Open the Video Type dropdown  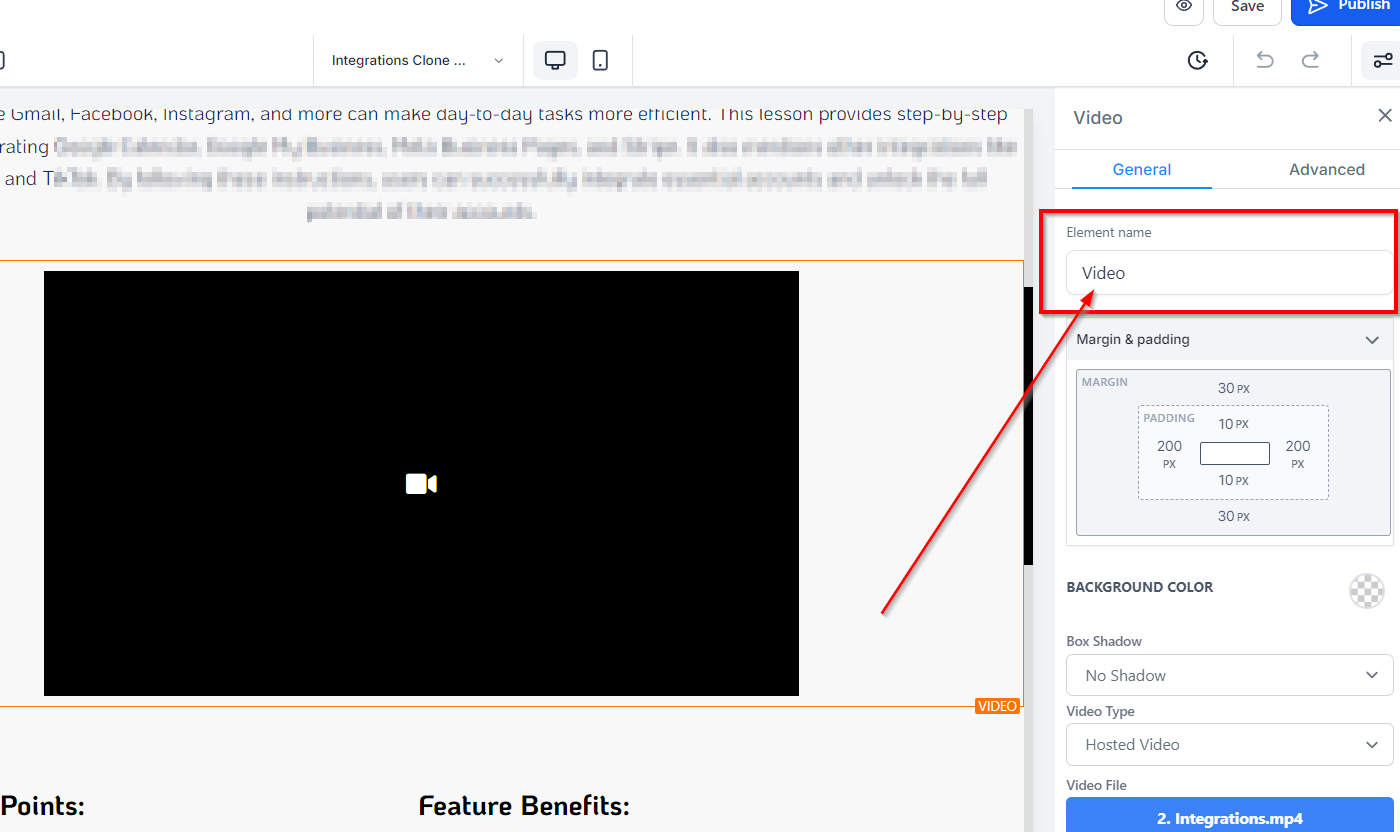1229,744
